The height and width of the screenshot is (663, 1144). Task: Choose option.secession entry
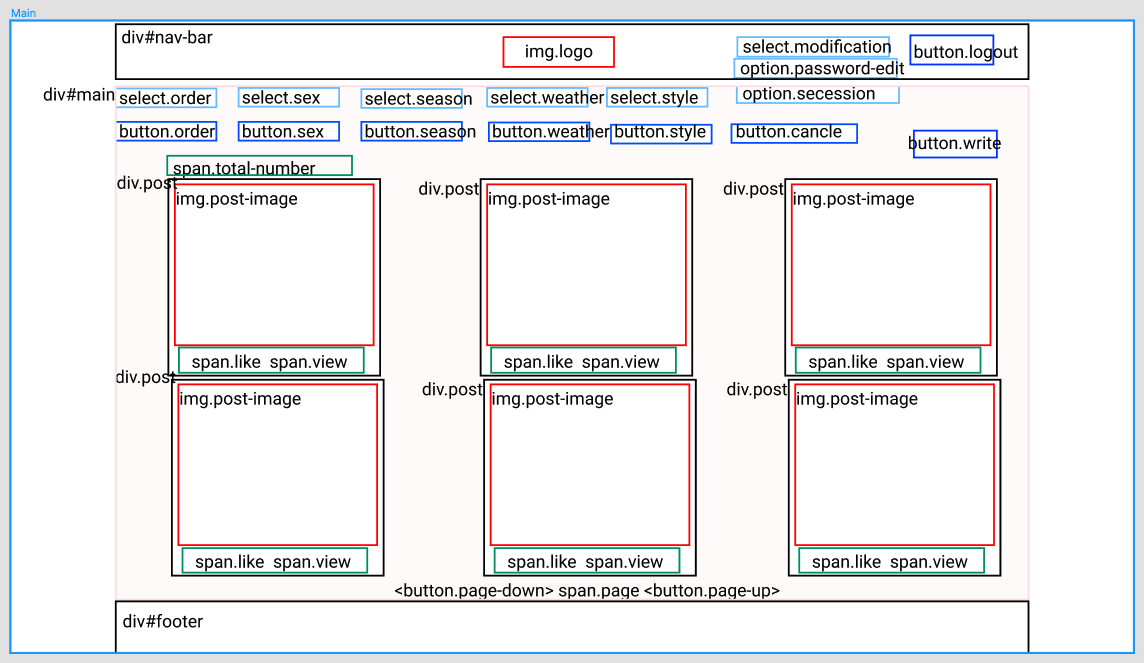coord(817,94)
